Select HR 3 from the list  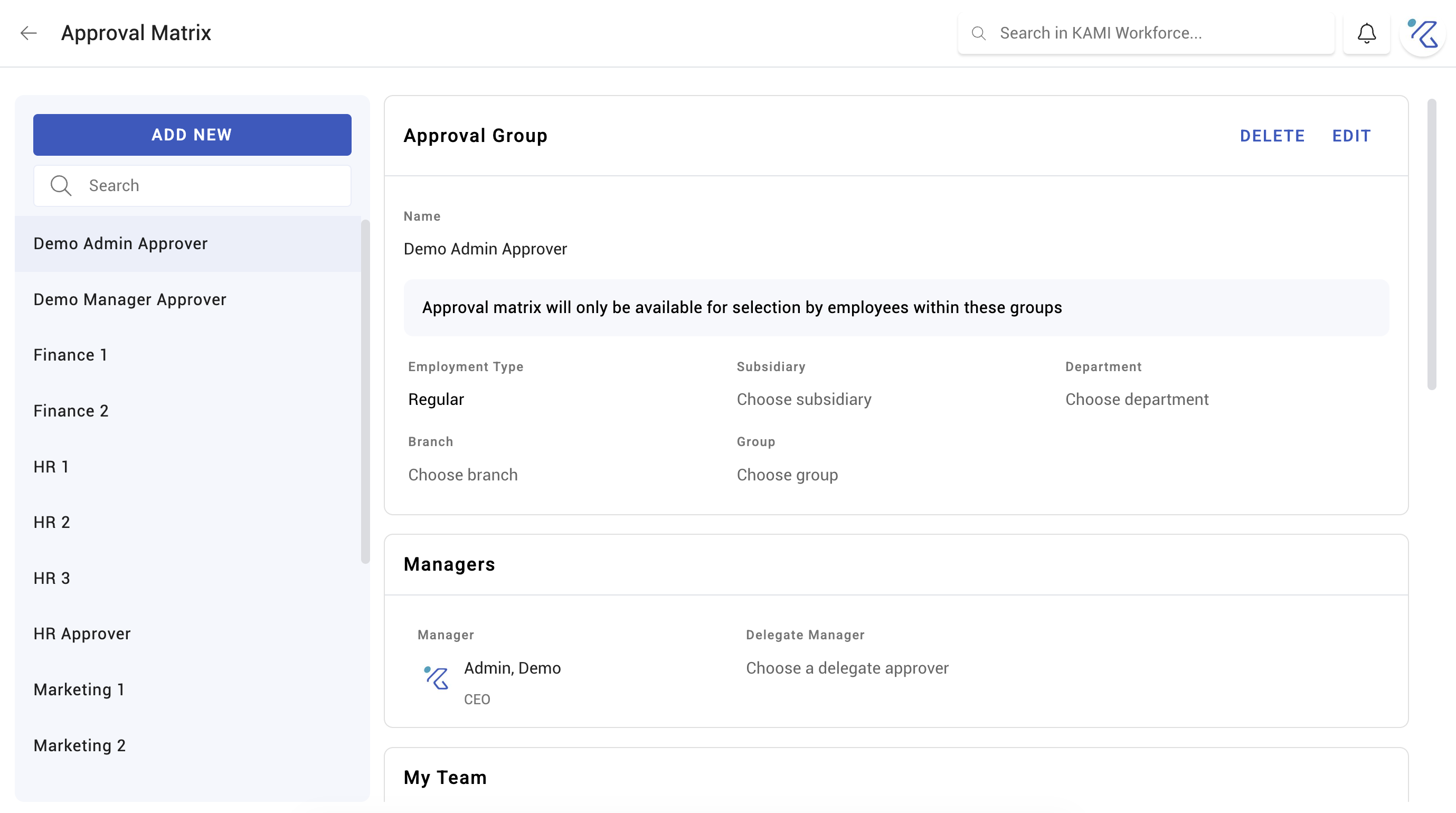187,579
